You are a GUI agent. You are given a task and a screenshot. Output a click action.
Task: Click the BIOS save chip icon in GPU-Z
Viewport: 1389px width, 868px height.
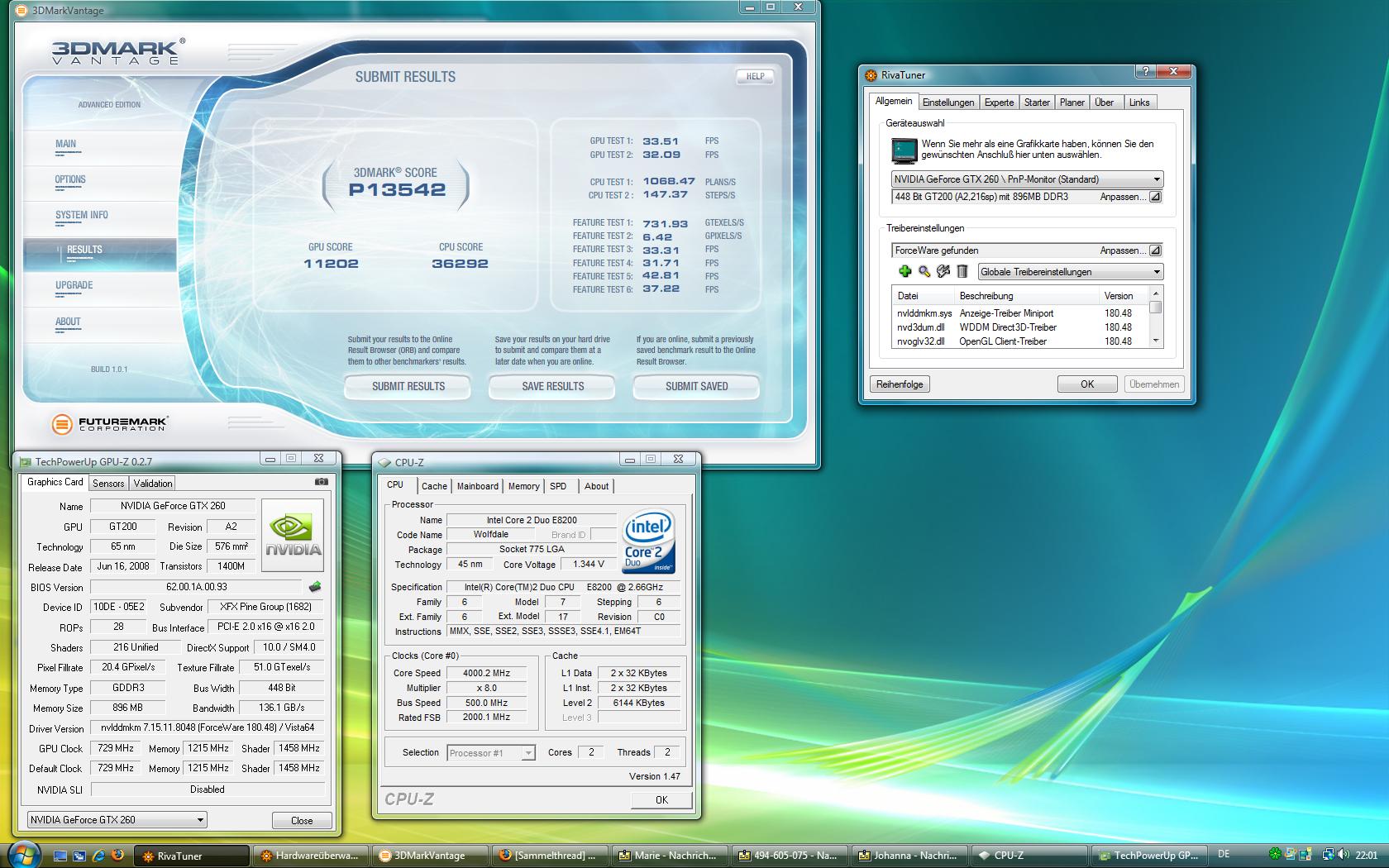(315, 587)
